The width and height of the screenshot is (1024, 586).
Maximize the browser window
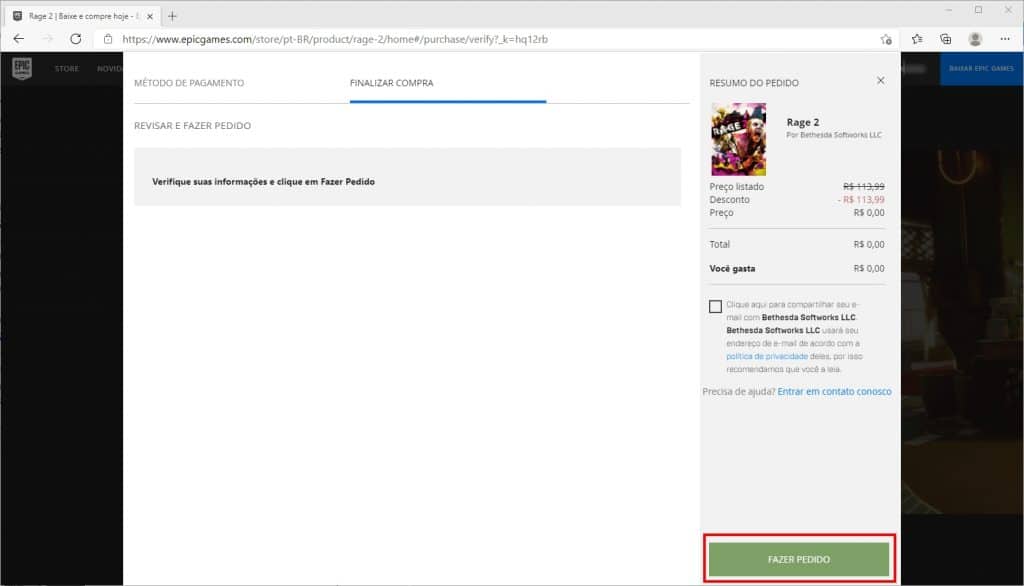978,10
